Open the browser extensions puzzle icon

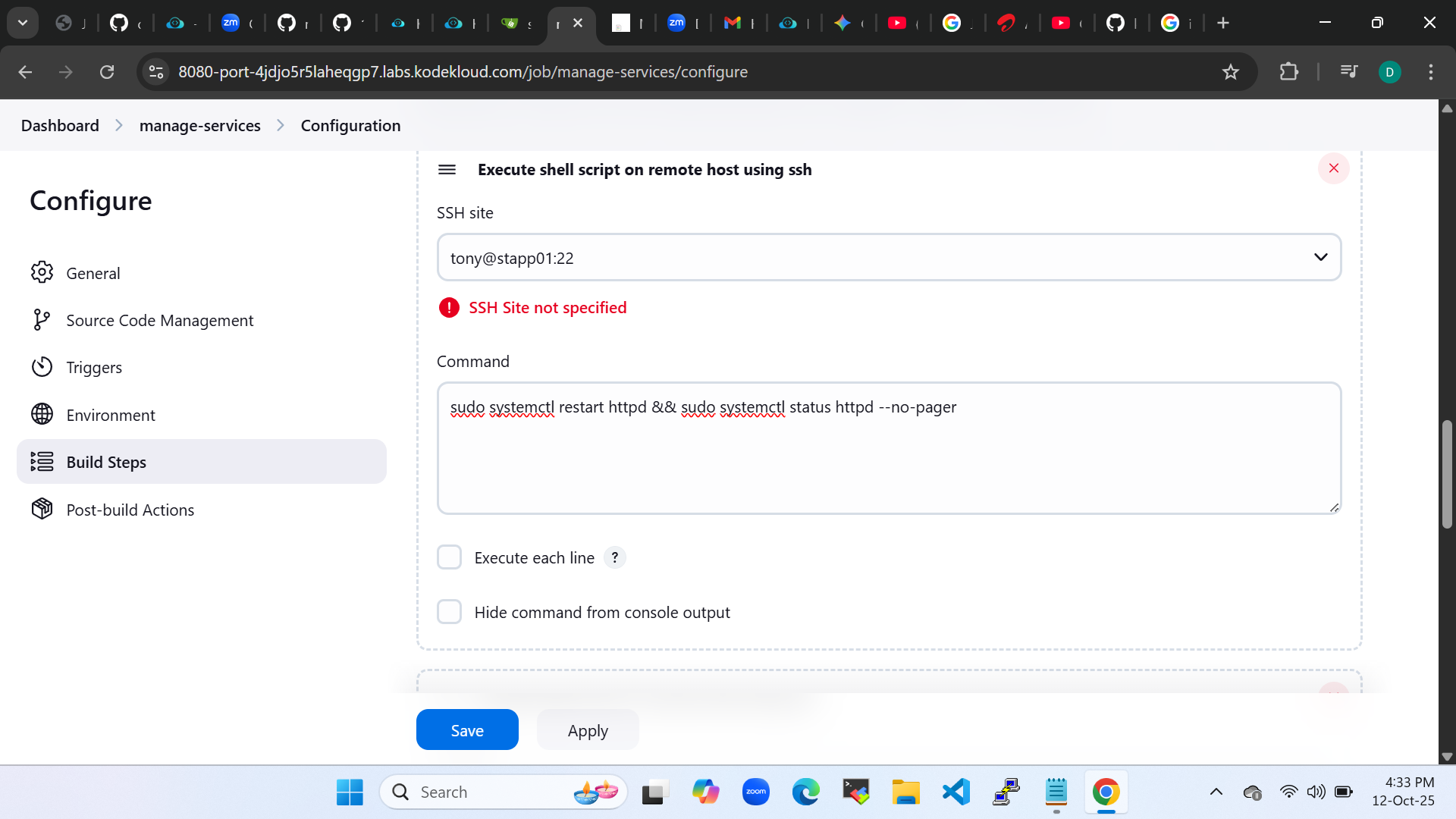point(1288,72)
